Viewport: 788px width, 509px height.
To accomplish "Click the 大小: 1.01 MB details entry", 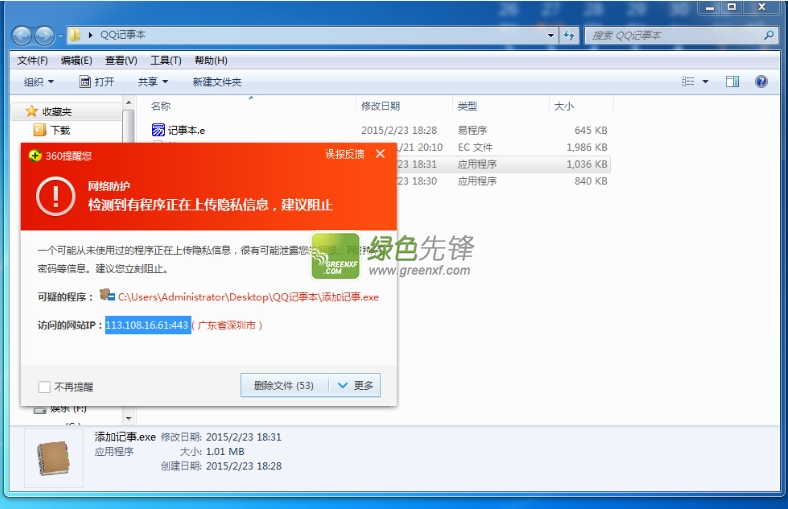I will coord(212,451).
